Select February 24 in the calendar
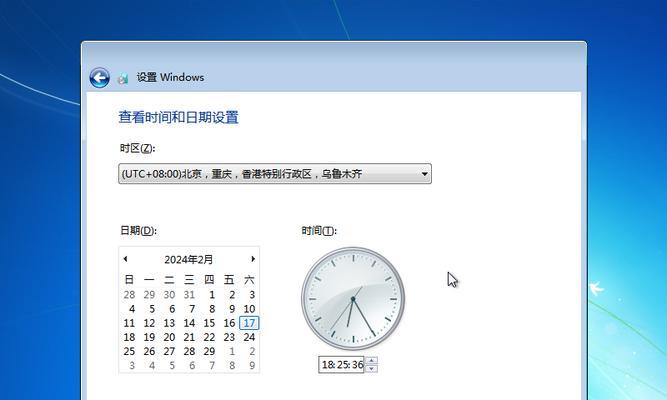667x400 pixels. [249, 337]
